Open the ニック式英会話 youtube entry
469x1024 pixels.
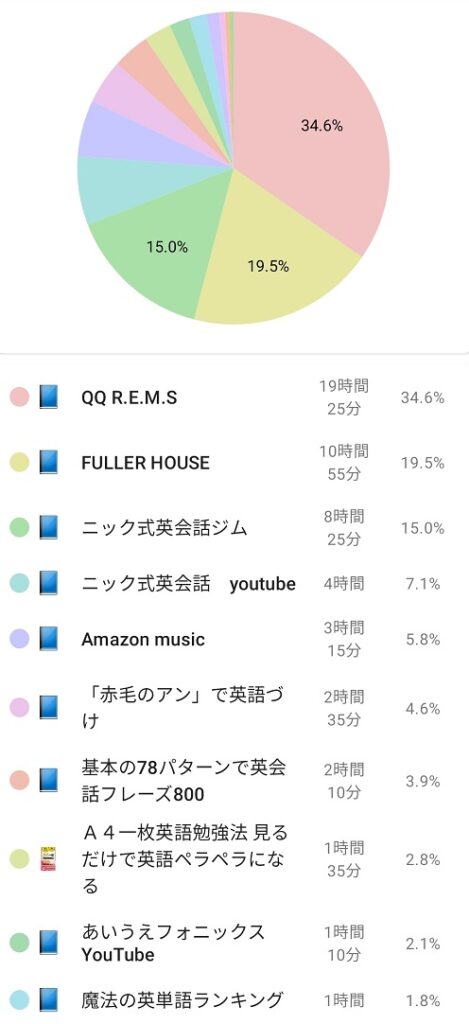point(234,583)
